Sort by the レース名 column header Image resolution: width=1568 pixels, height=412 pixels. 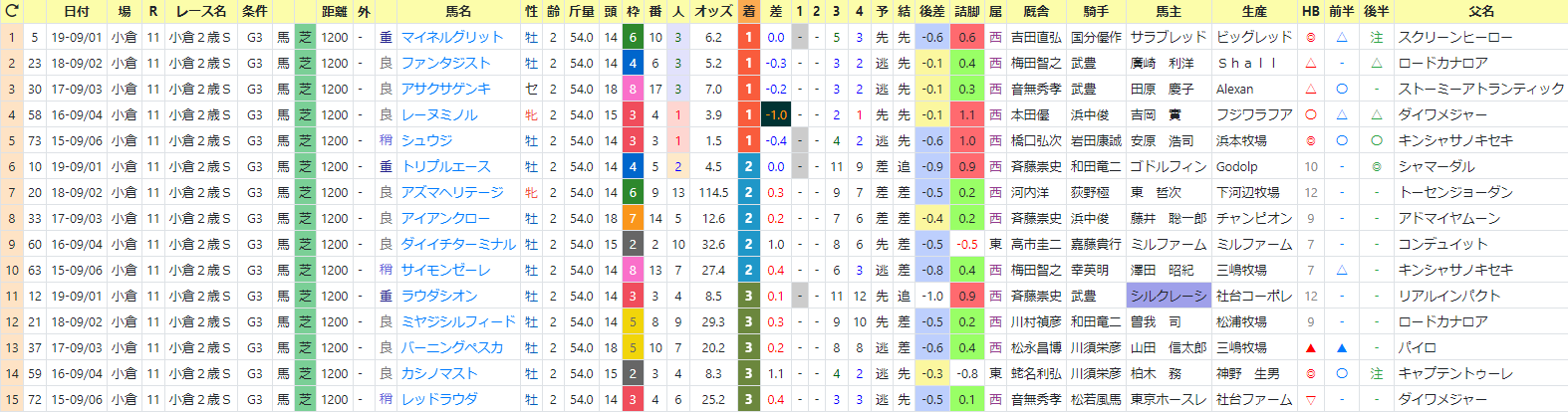[201, 11]
